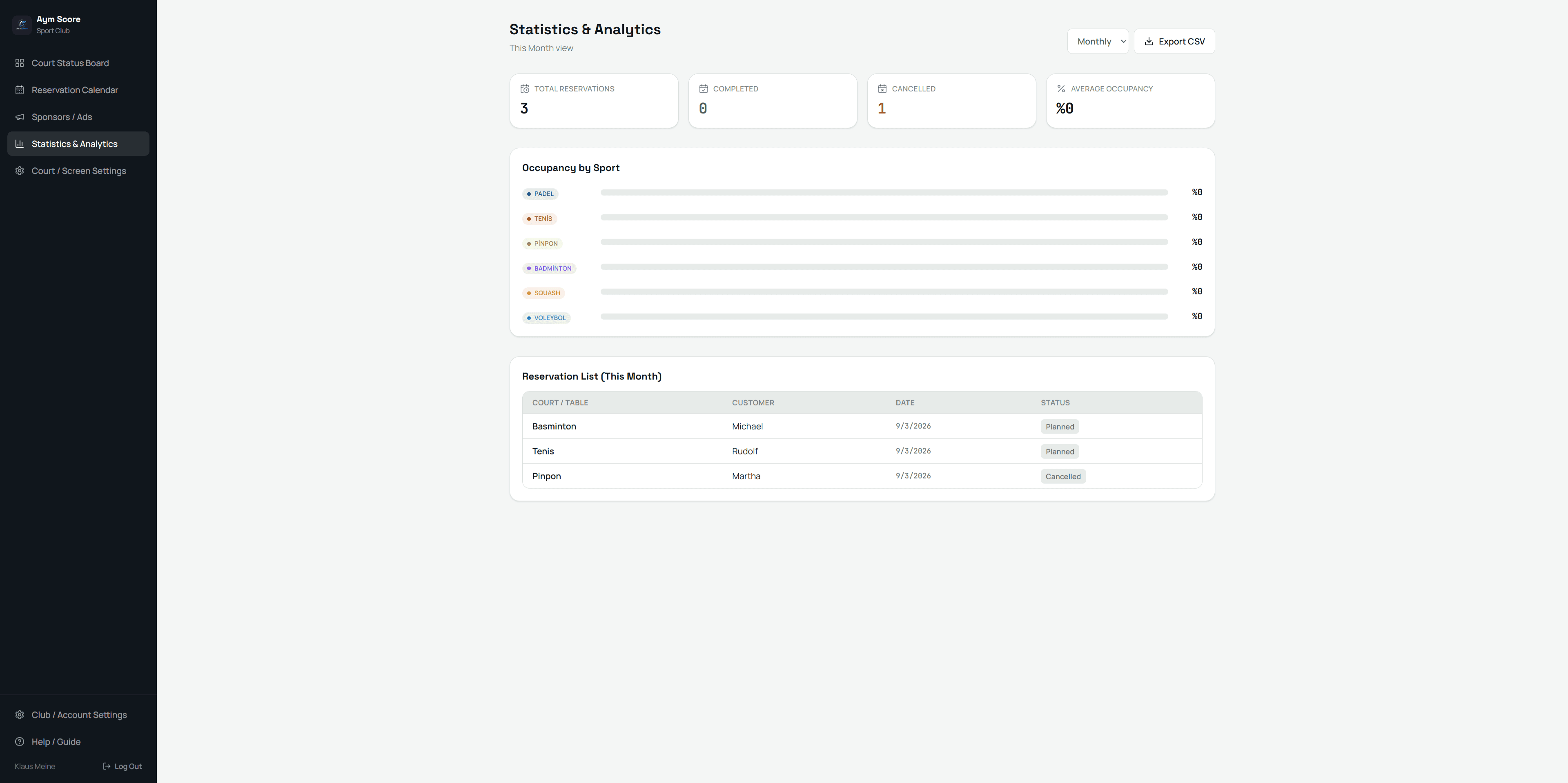
Task: Click the VOLEYBOL occupancy progress bar
Action: 884,316
